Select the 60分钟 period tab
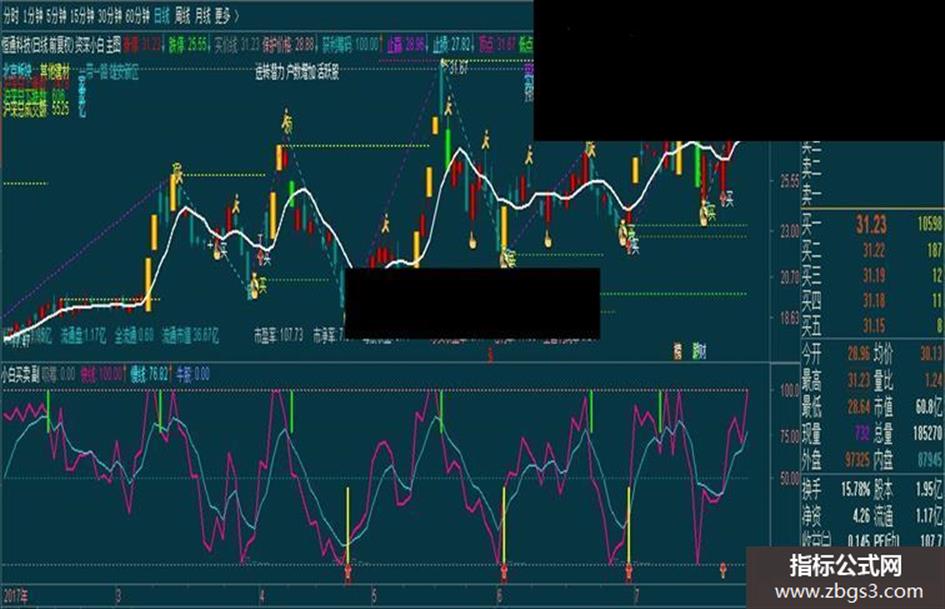The width and height of the screenshot is (945, 609). [137, 16]
